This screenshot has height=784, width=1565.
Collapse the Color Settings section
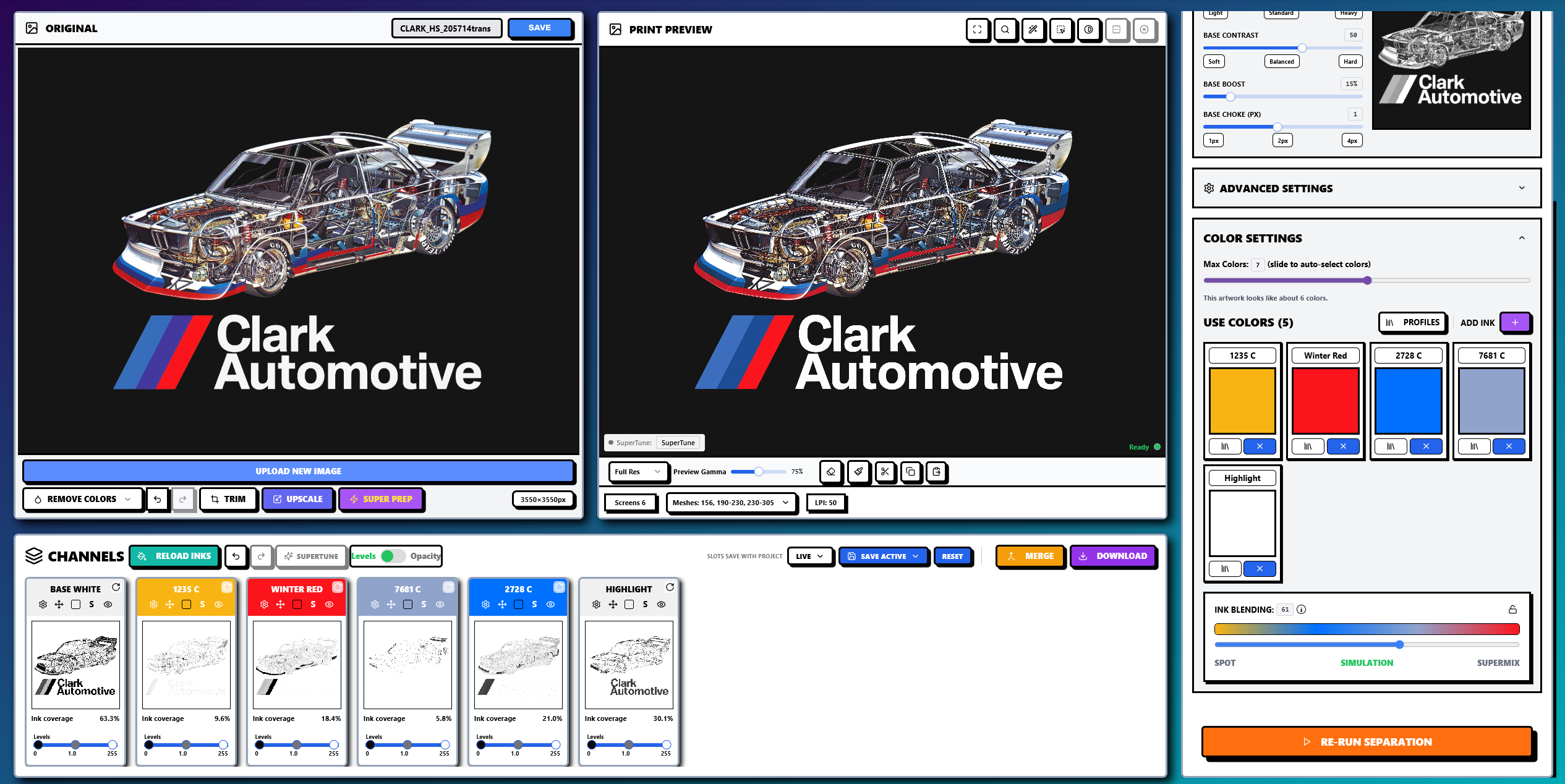(1521, 238)
